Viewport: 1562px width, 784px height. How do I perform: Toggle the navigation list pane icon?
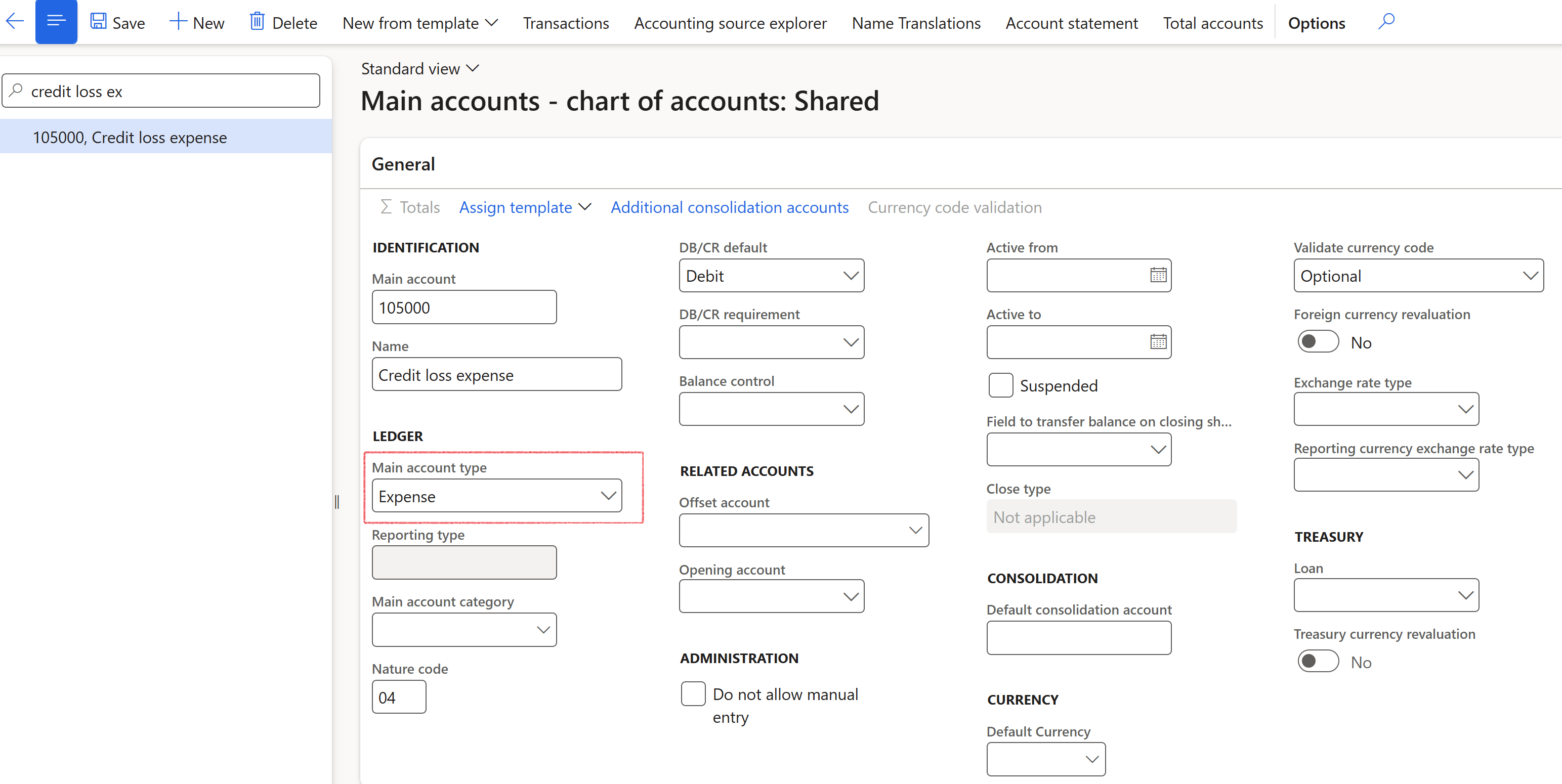[x=56, y=22]
